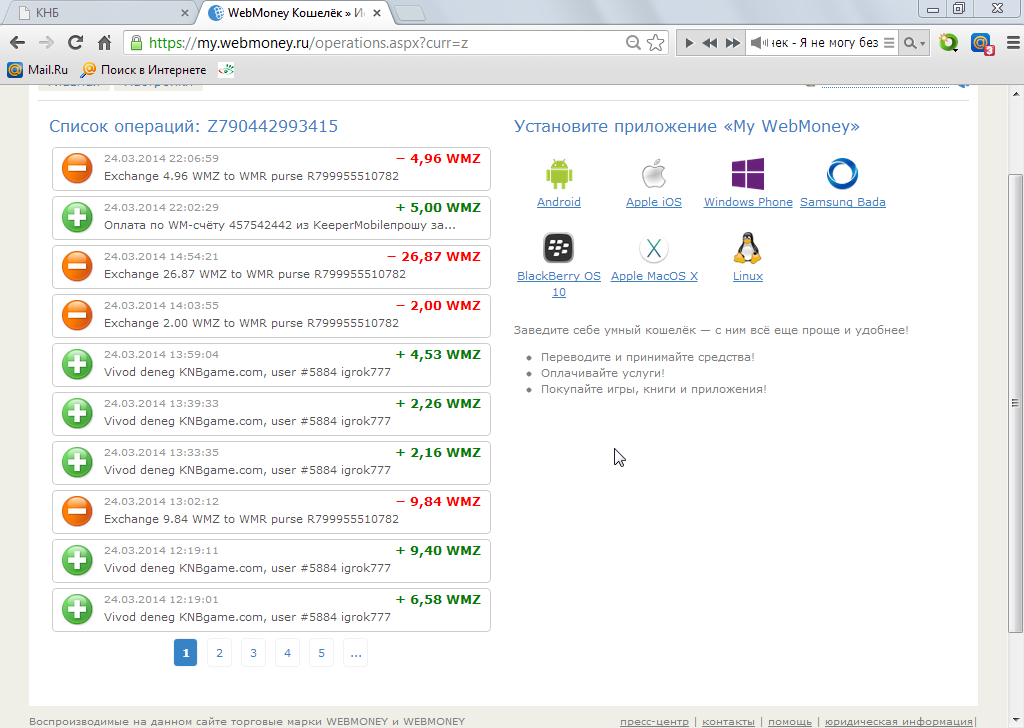Go to operations page 4
The height and width of the screenshot is (728, 1024).
[287, 653]
